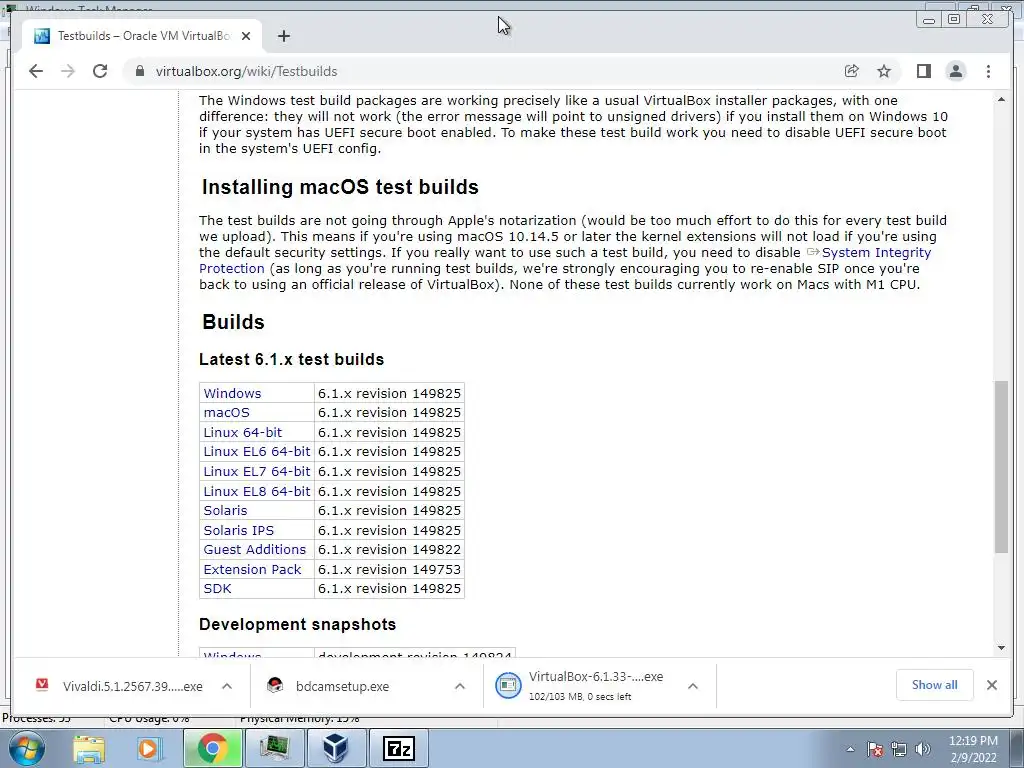The width and height of the screenshot is (1024, 768).
Task: Download Extension Pack test build
Action: pos(252,569)
